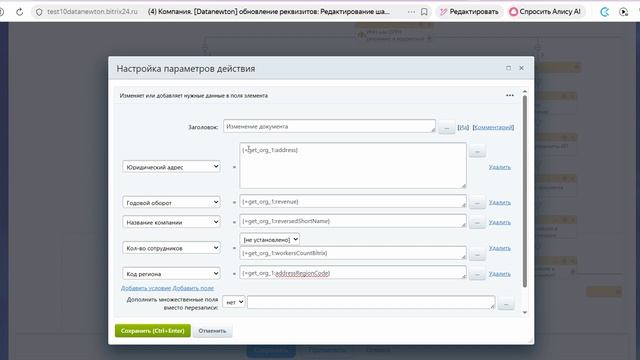The width and height of the screenshot is (640, 360).
Task: Click the browser address bar URL
Action: [92, 12]
